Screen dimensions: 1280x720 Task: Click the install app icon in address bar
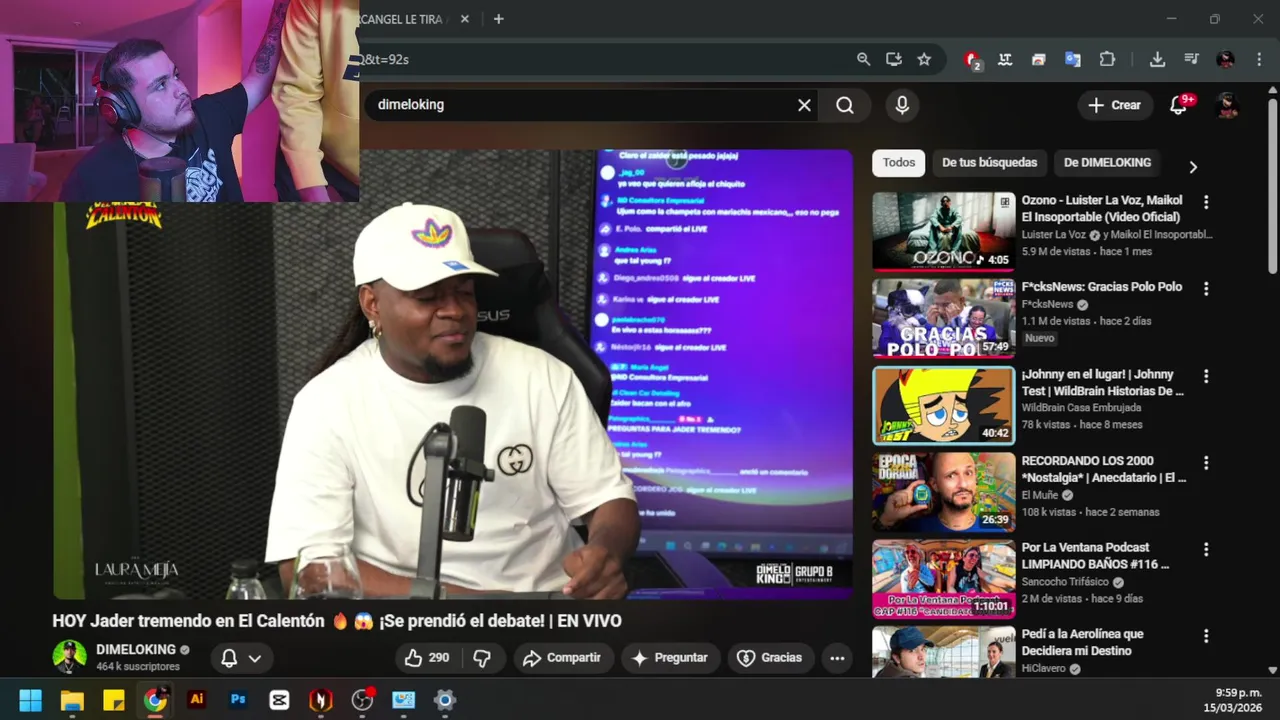point(894,59)
